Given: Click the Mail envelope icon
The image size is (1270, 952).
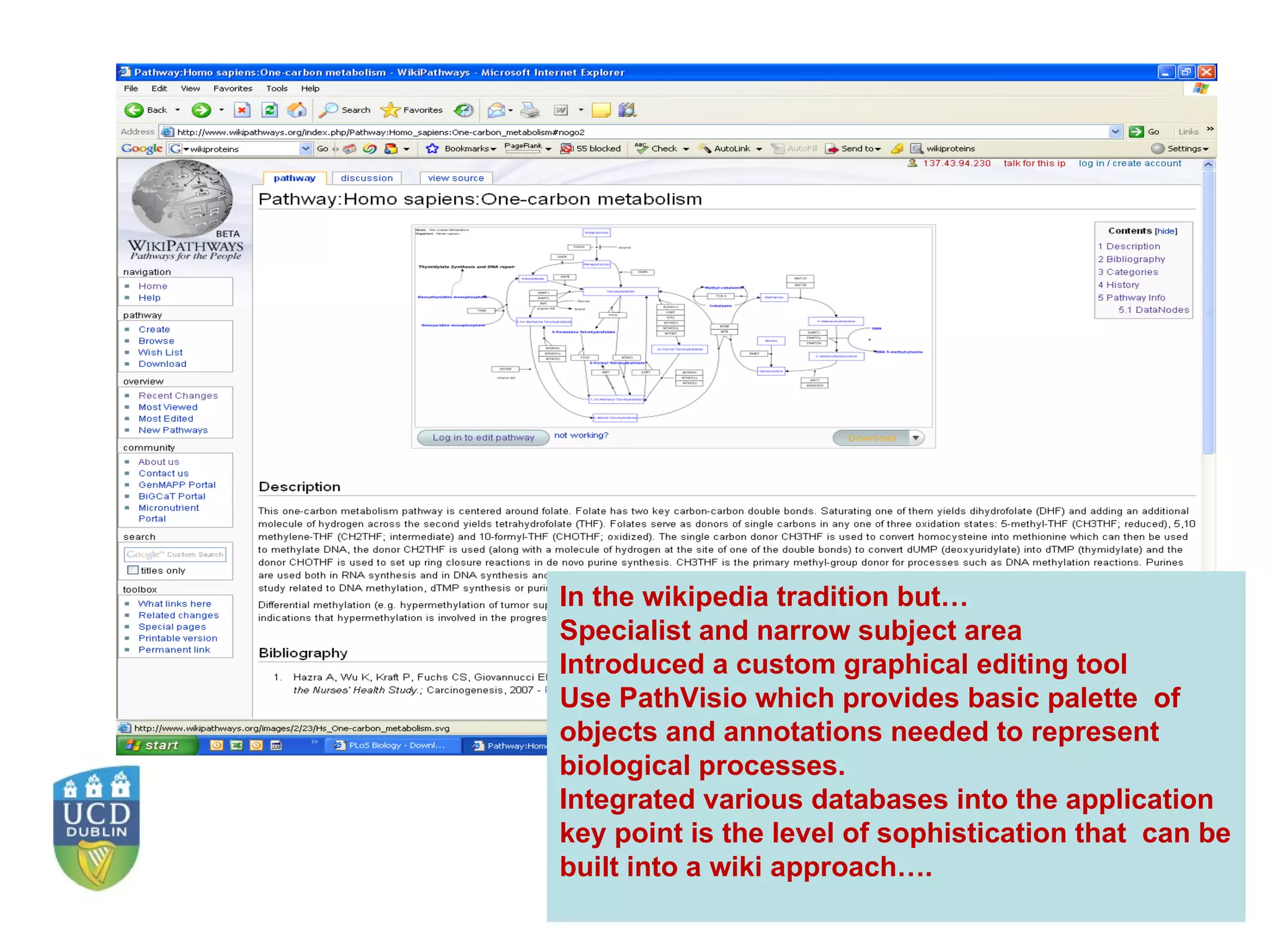Looking at the screenshot, I should click(x=496, y=110).
